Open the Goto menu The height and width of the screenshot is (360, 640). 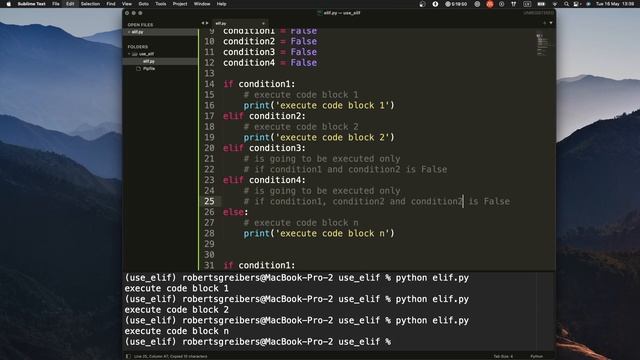144,4
